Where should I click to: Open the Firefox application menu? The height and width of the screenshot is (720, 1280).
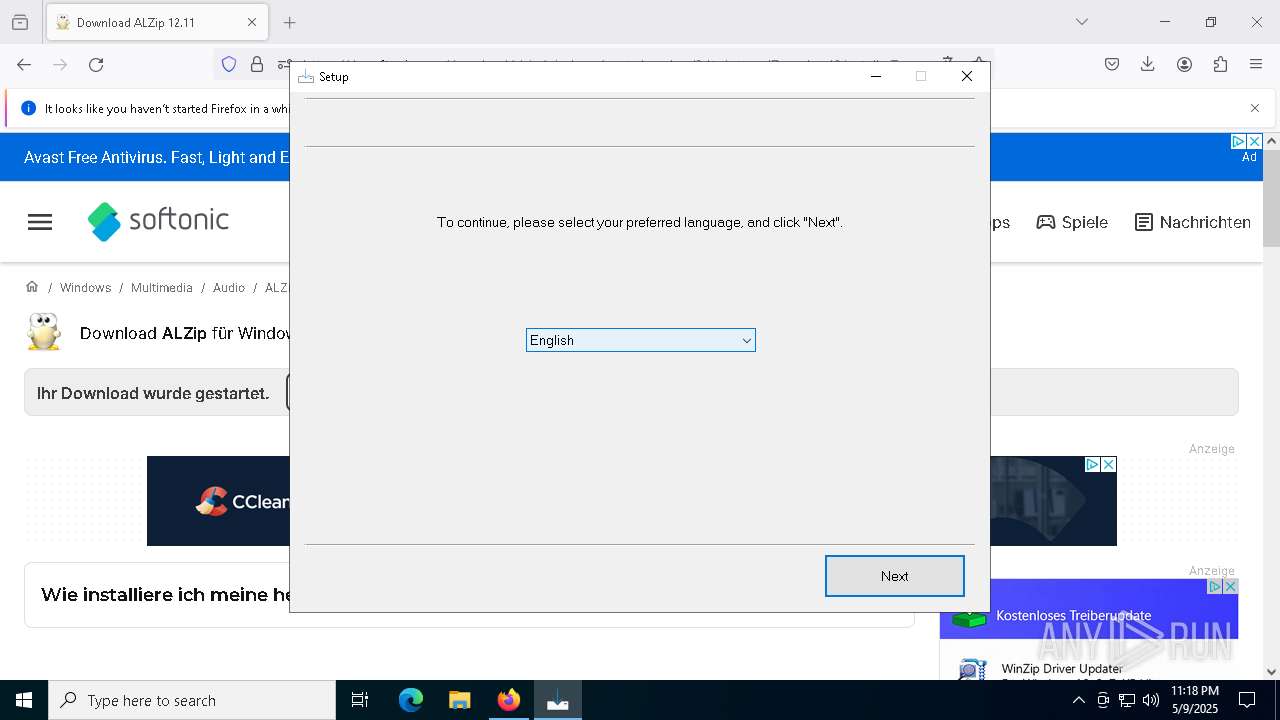pos(1256,64)
